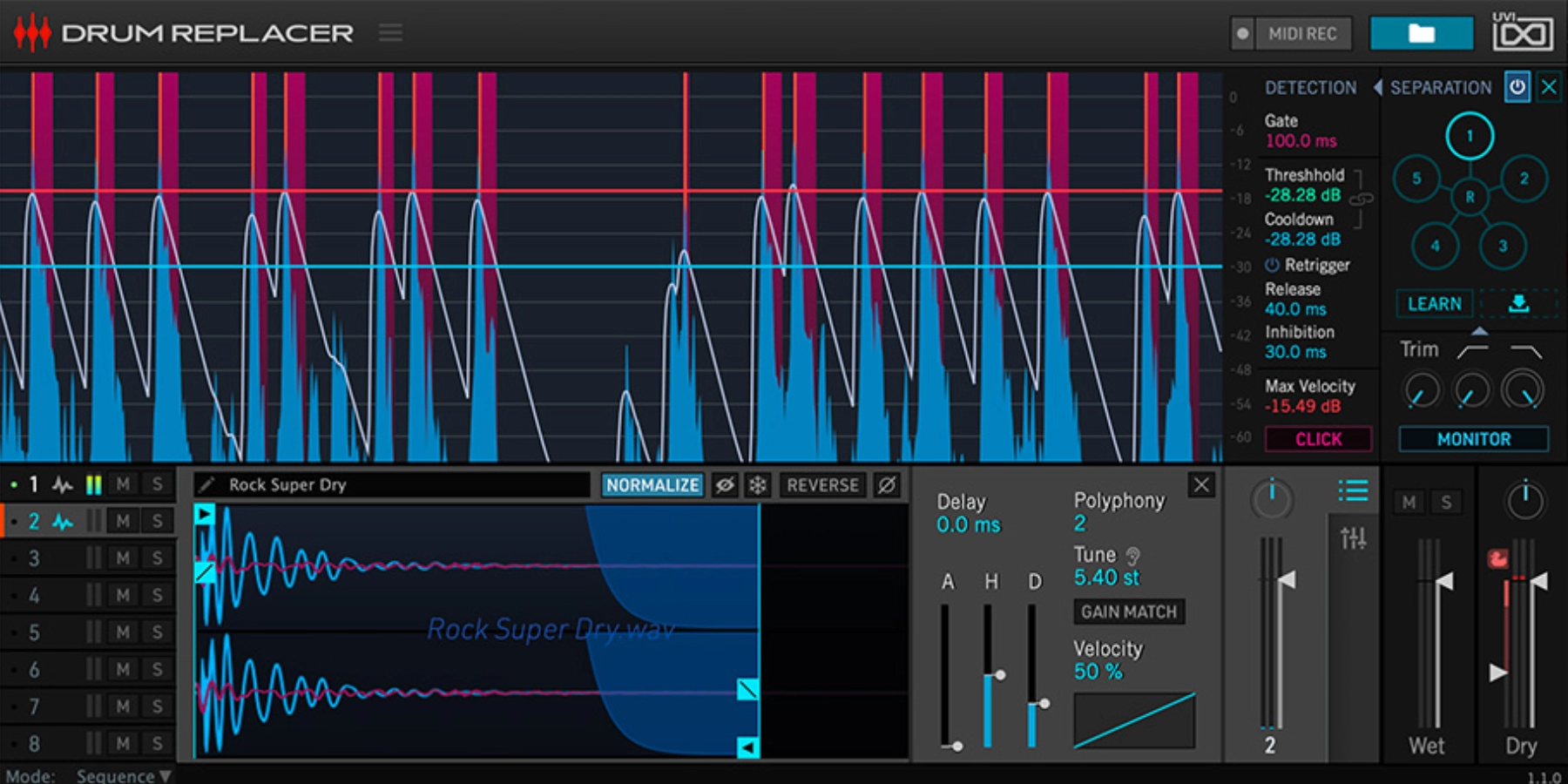Open the hamburger menu beside Drum Replacer
Screen dimensions: 1568x784
[390, 33]
